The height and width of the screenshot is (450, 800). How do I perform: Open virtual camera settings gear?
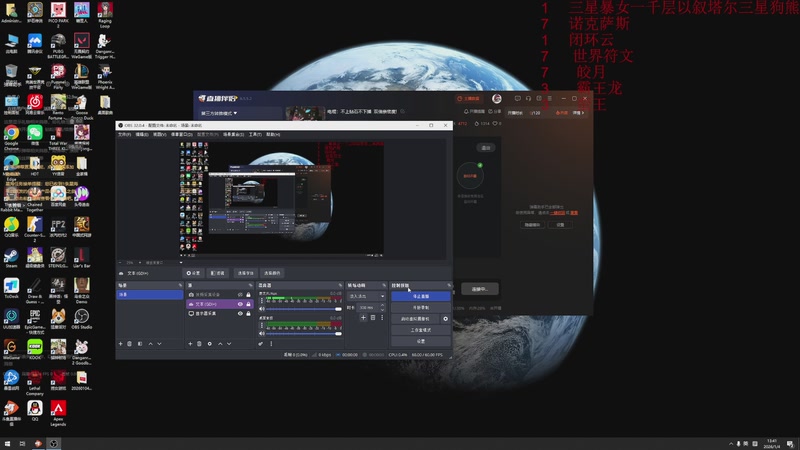pyautogui.click(x=445, y=319)
